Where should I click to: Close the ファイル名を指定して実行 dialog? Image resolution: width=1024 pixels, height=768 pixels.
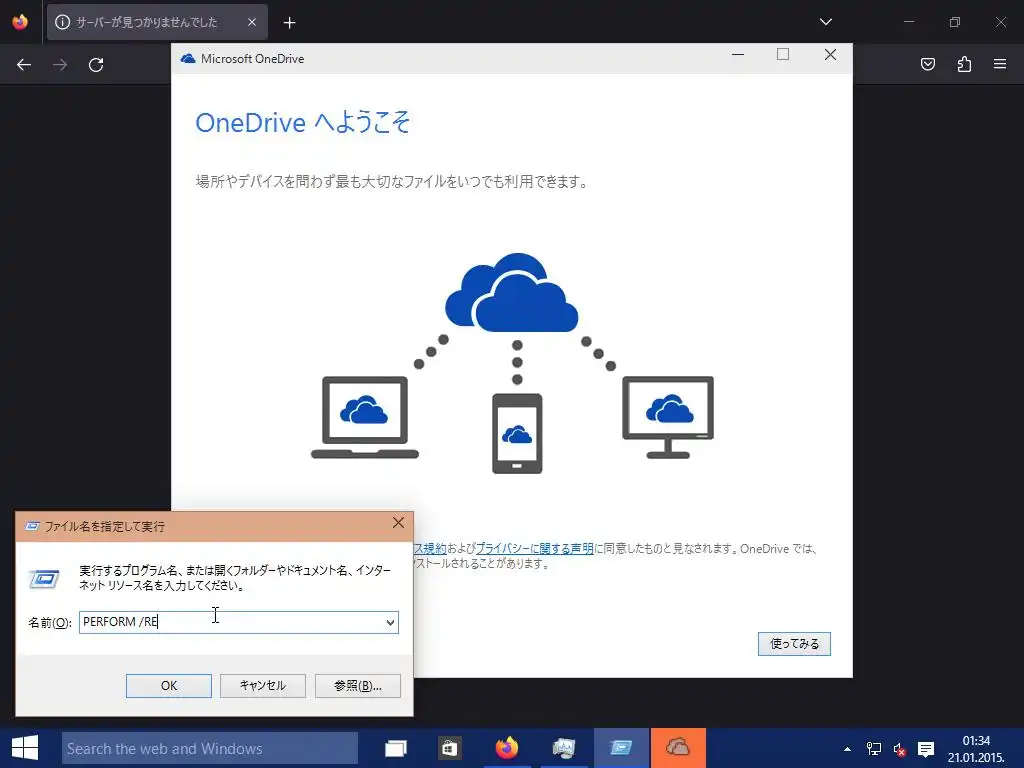398,523
